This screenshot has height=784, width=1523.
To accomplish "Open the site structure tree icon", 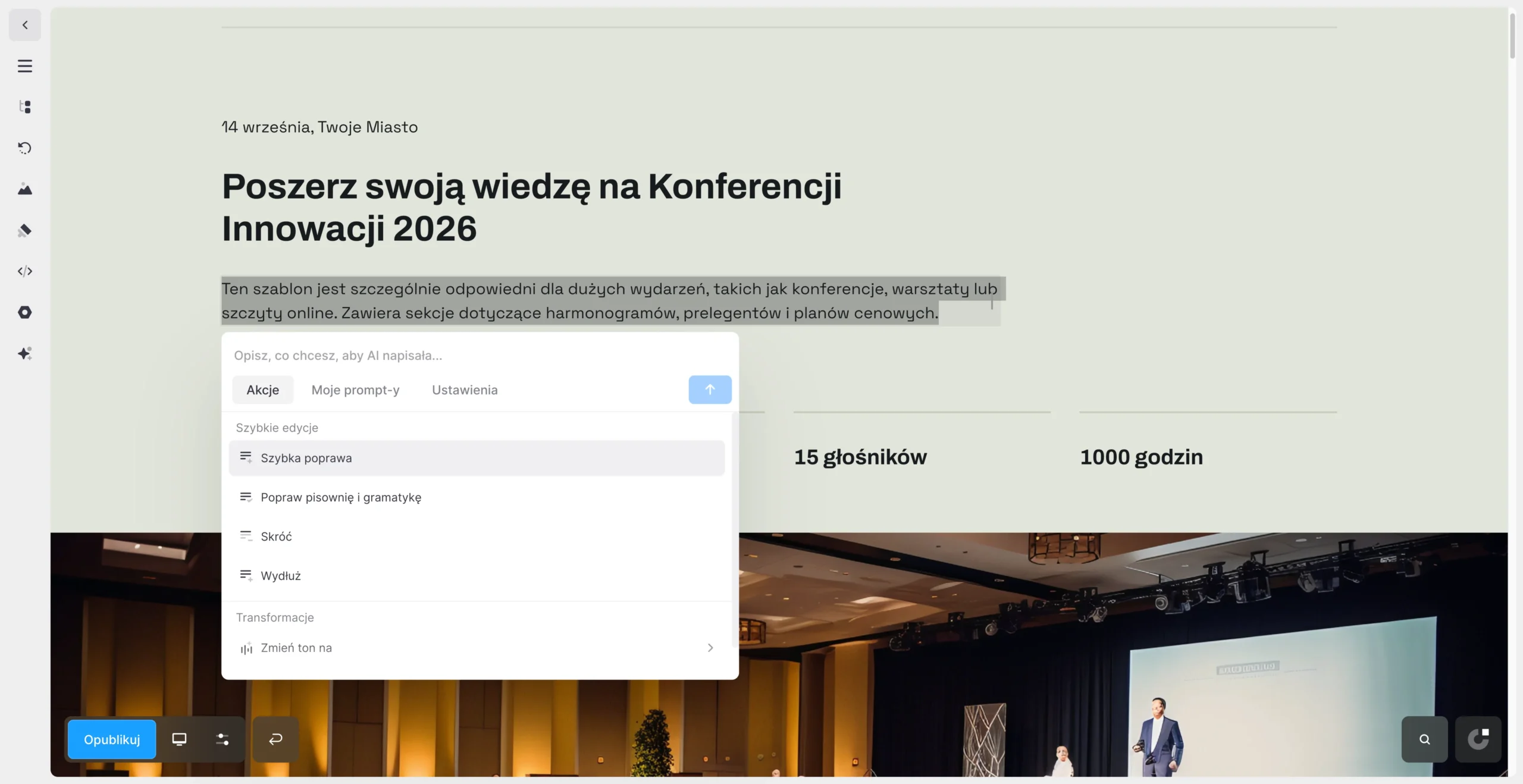I will tap(25, 107).
